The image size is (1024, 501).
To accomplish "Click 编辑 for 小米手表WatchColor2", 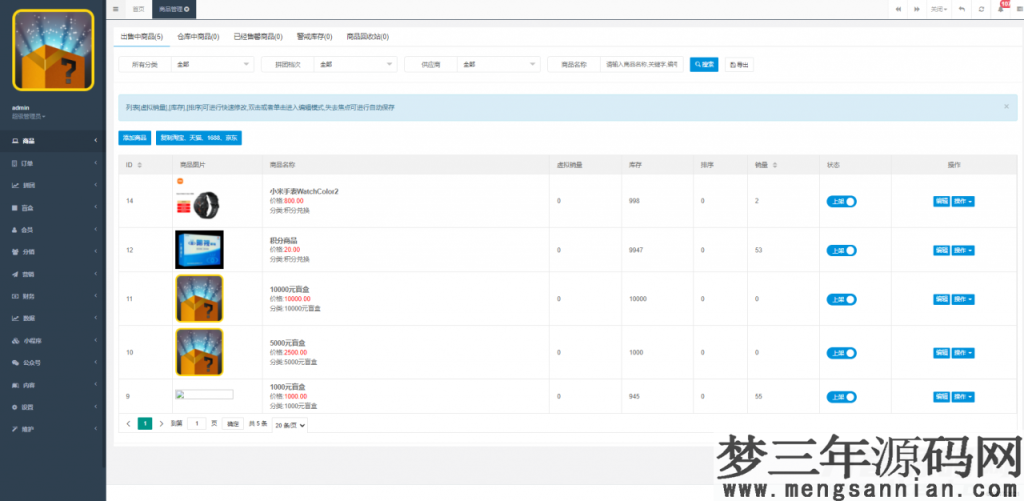I will point(941,201).
